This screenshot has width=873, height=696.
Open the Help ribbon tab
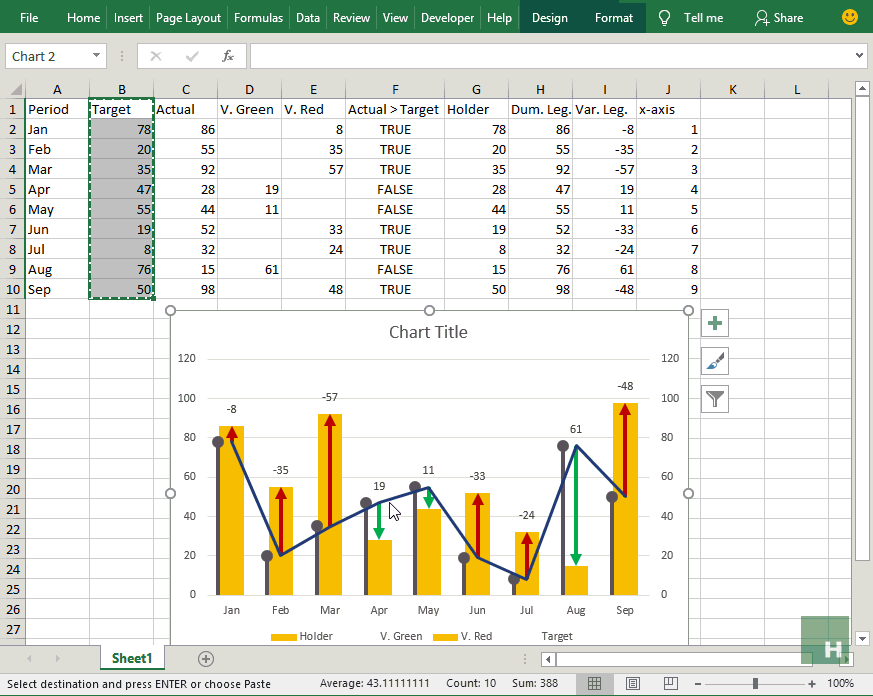click(499, 18)
